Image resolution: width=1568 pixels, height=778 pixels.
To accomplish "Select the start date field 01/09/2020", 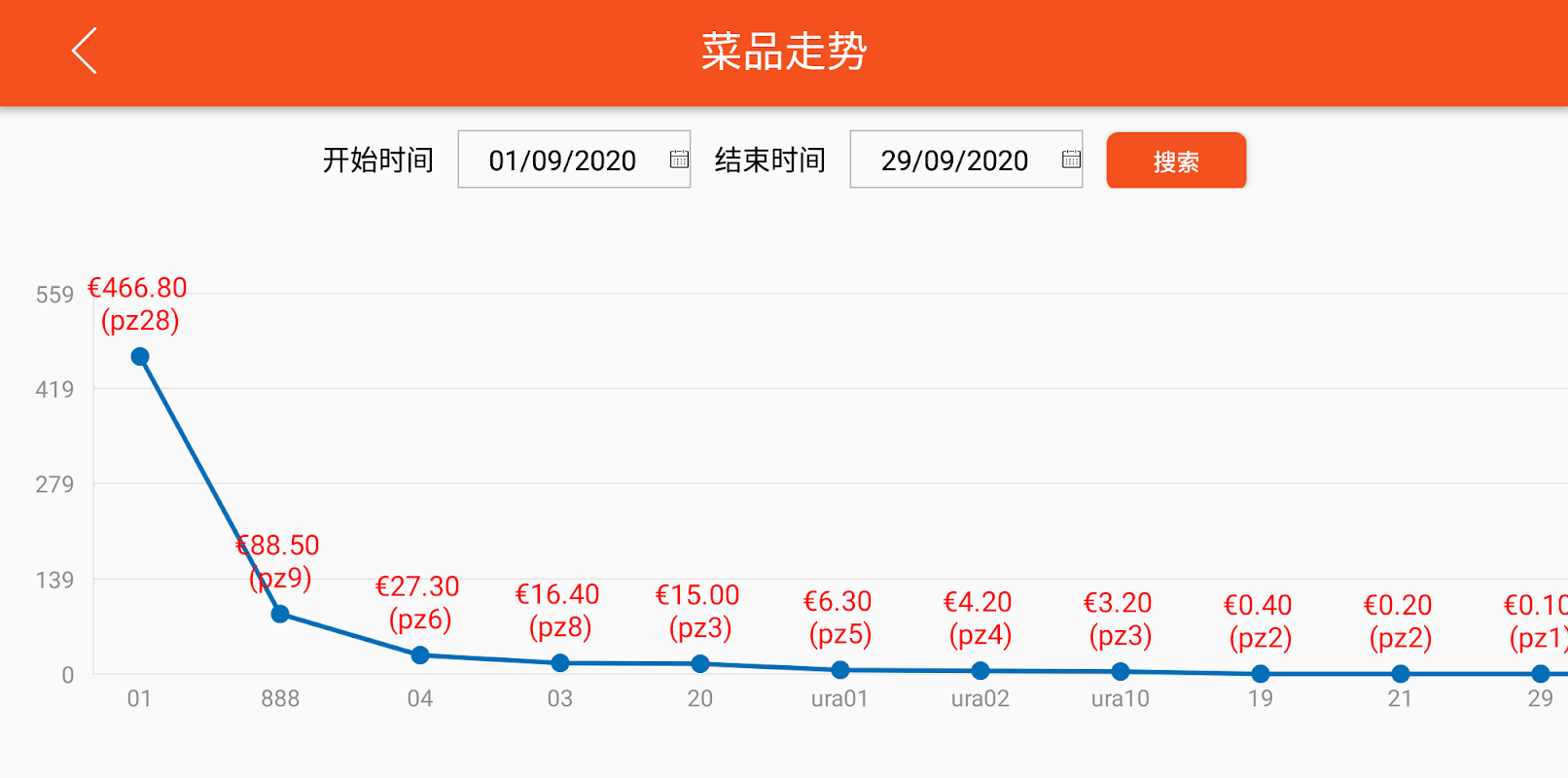I will point(574,159).
